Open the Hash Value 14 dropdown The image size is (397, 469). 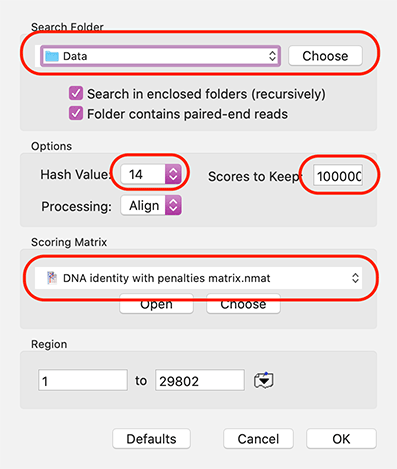tap(151, 174)
